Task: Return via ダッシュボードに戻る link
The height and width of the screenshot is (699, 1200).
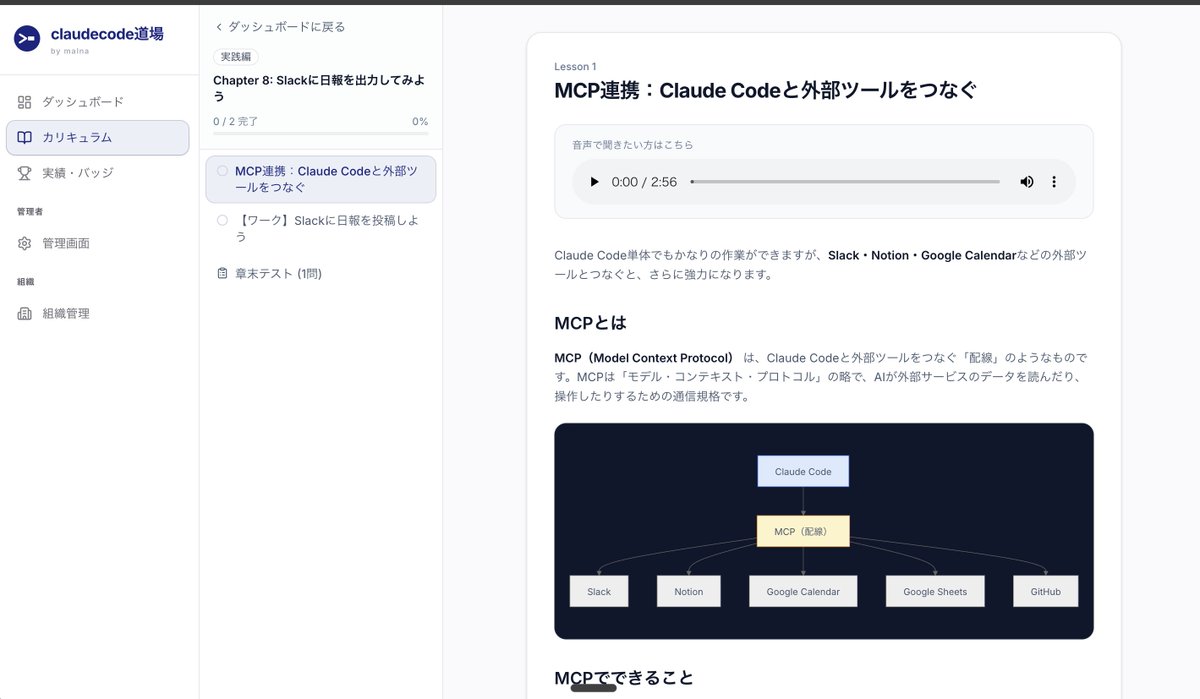Action: click(x=280, y=27)
